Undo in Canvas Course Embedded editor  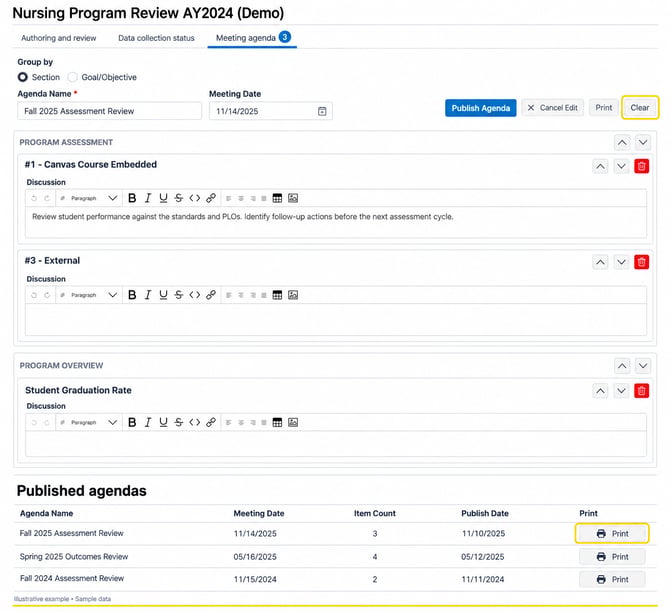34,198
